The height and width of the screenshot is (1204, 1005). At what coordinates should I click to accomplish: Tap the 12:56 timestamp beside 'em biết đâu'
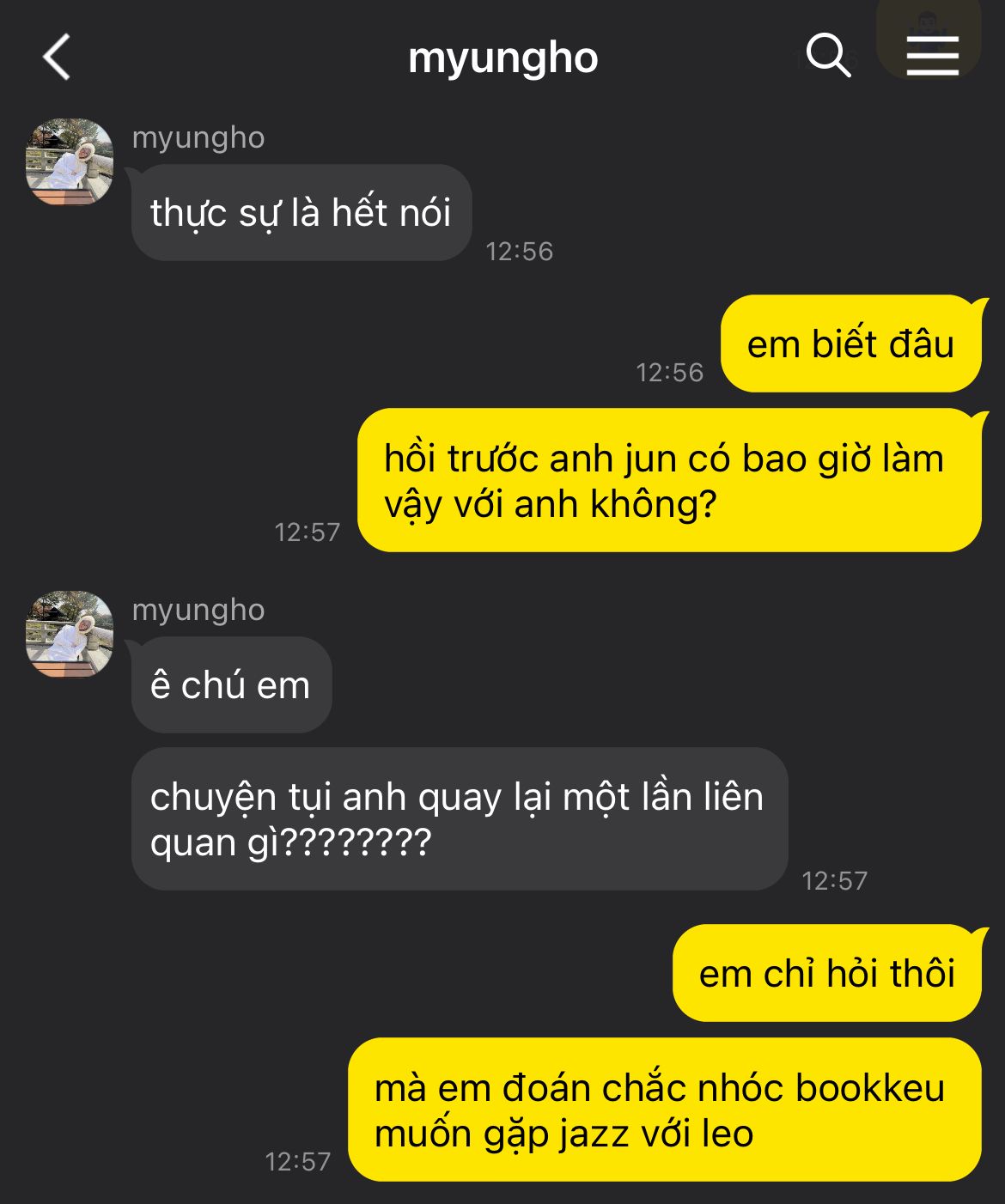pyautogui.click(x=669, y=372)
